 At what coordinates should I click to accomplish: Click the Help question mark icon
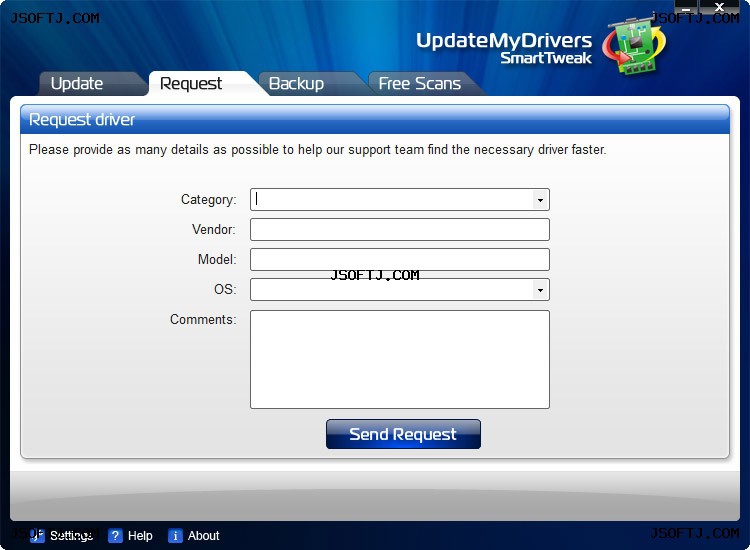(115, 536)
